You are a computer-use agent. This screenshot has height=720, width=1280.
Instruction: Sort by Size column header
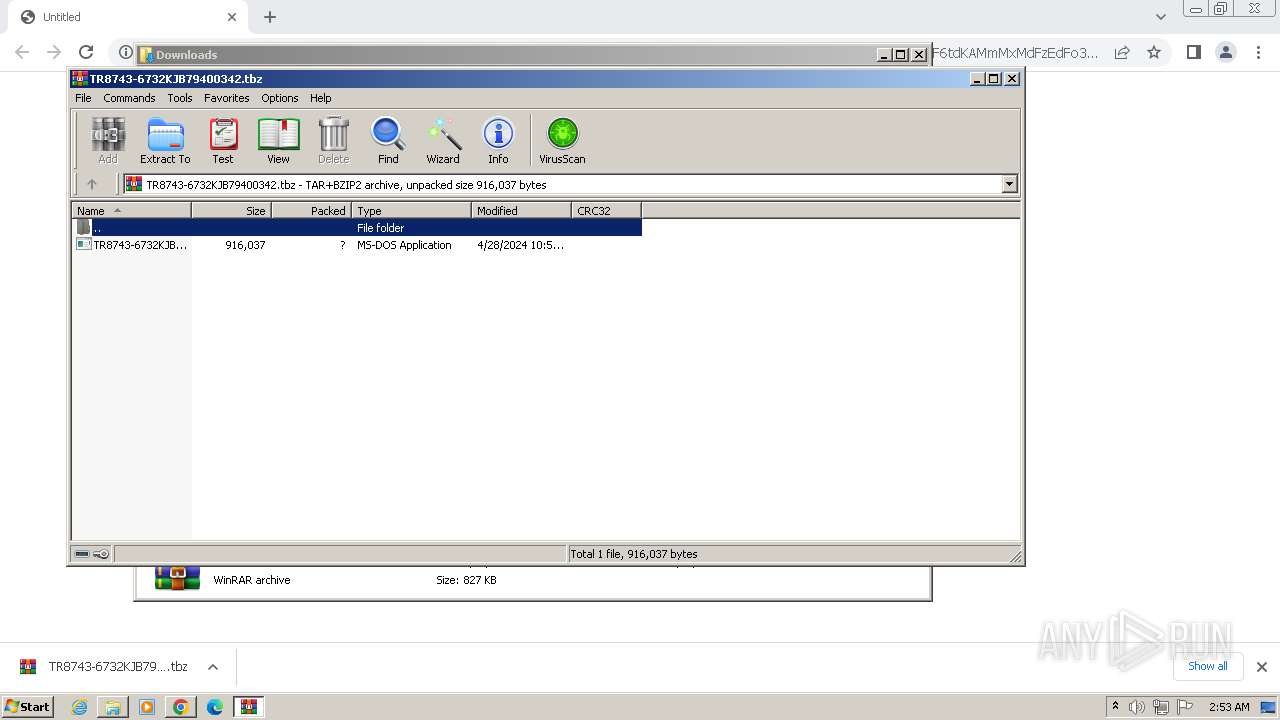click(x=231, y=211)
